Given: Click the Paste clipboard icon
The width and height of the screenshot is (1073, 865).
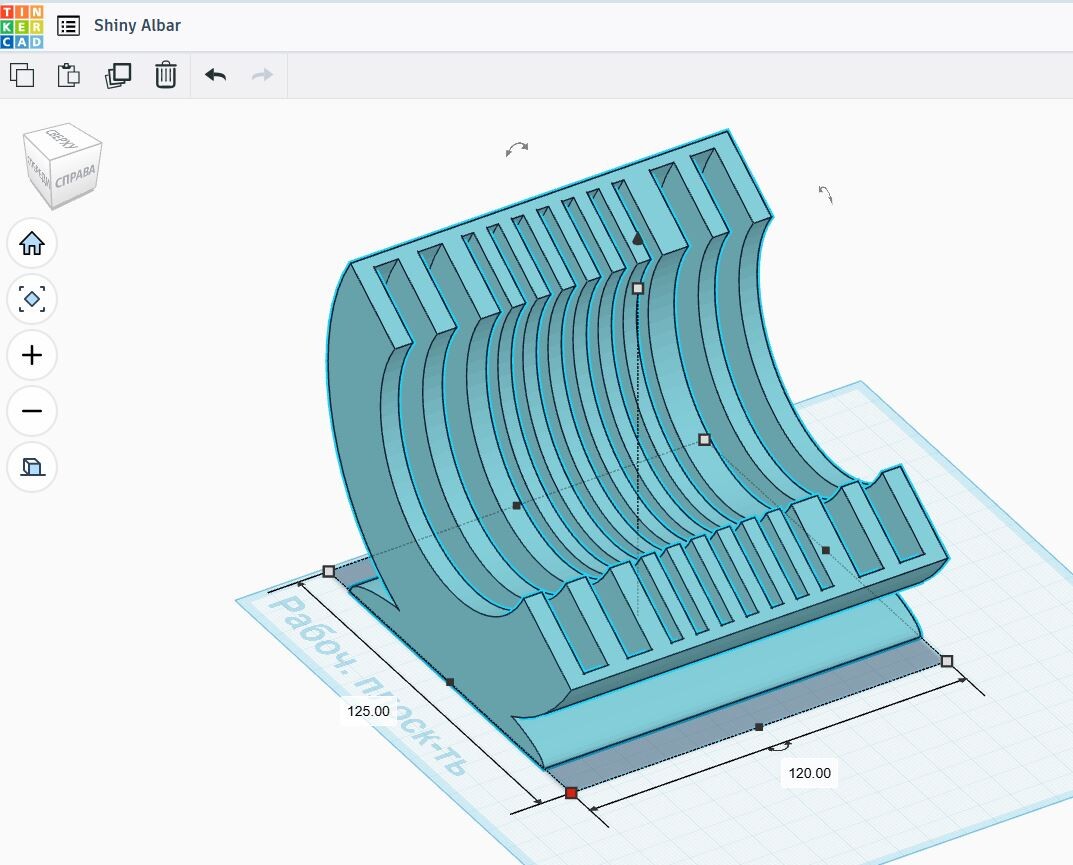Looking at the screenshot, I should pyautogui.click(x=69, y=75).
